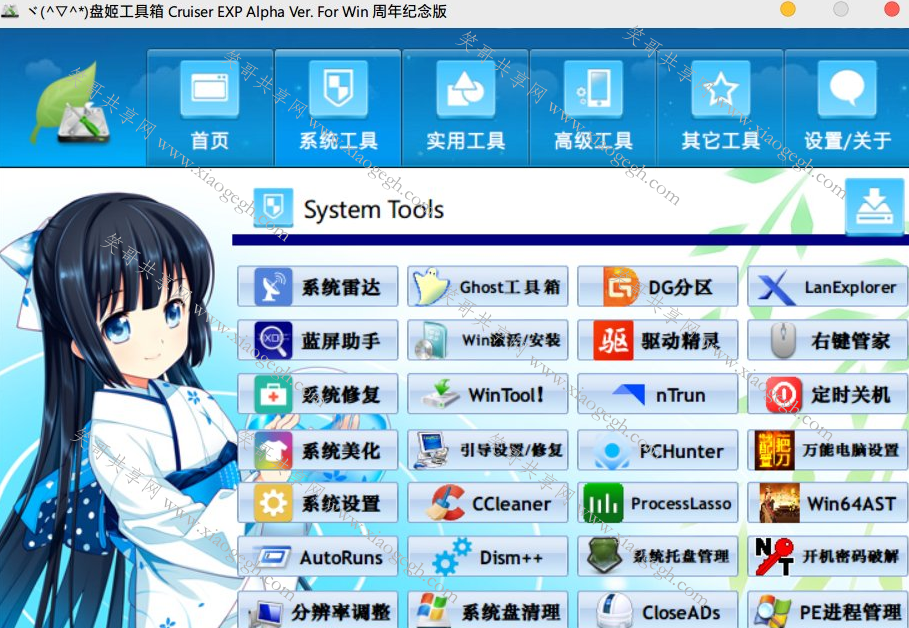Open ProcessLasso
The height and width of the screenshot is (628, 909).
pyautogui.click(x=657, y=503)
